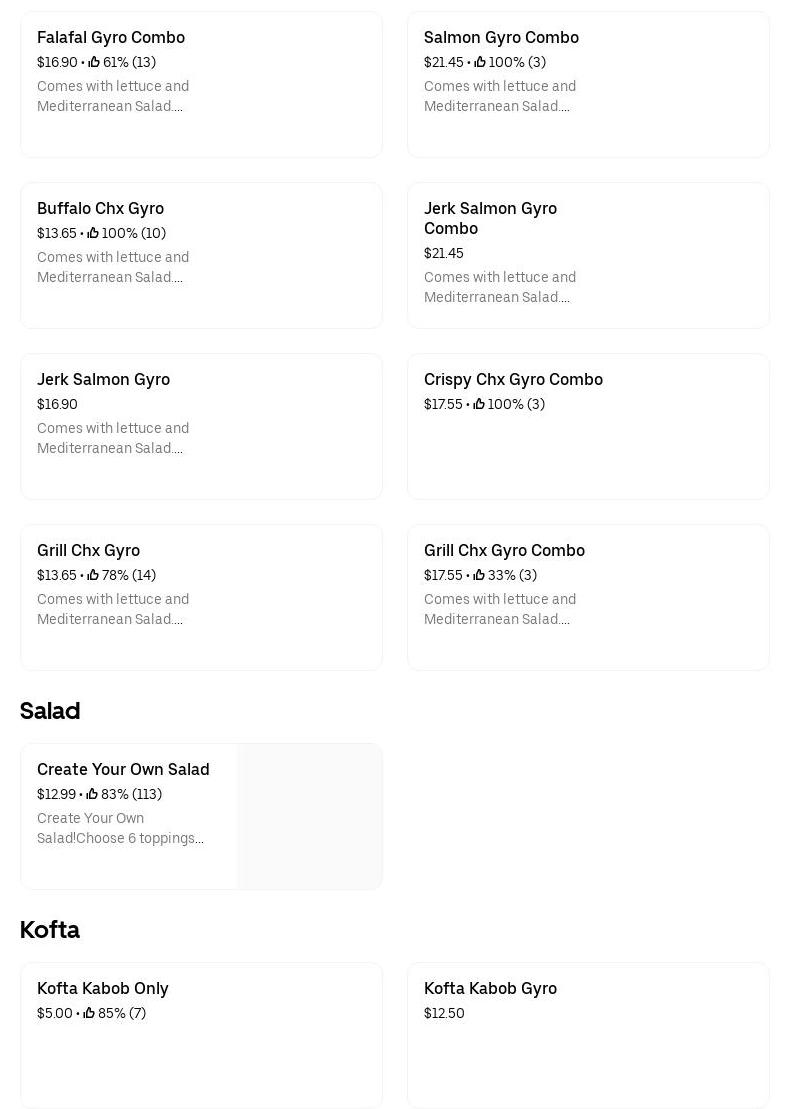The height and width of the screenshot is (1109, 804).
Task: Click the Kofta section heading
Action: tap(50, 930)
